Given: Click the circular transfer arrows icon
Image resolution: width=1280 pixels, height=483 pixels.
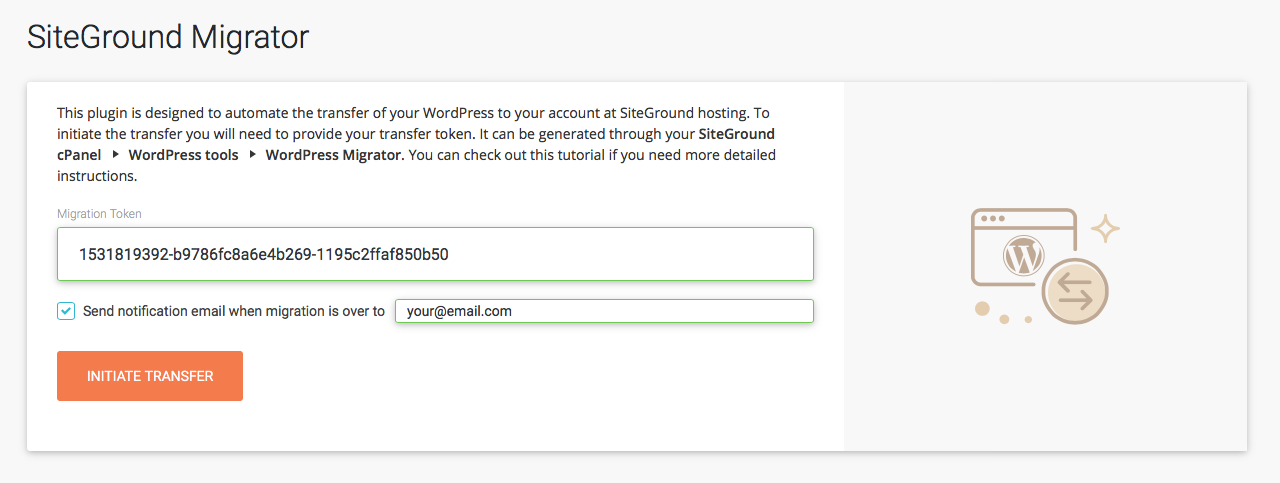Looking at the screenshot, I should [1075, 290].
